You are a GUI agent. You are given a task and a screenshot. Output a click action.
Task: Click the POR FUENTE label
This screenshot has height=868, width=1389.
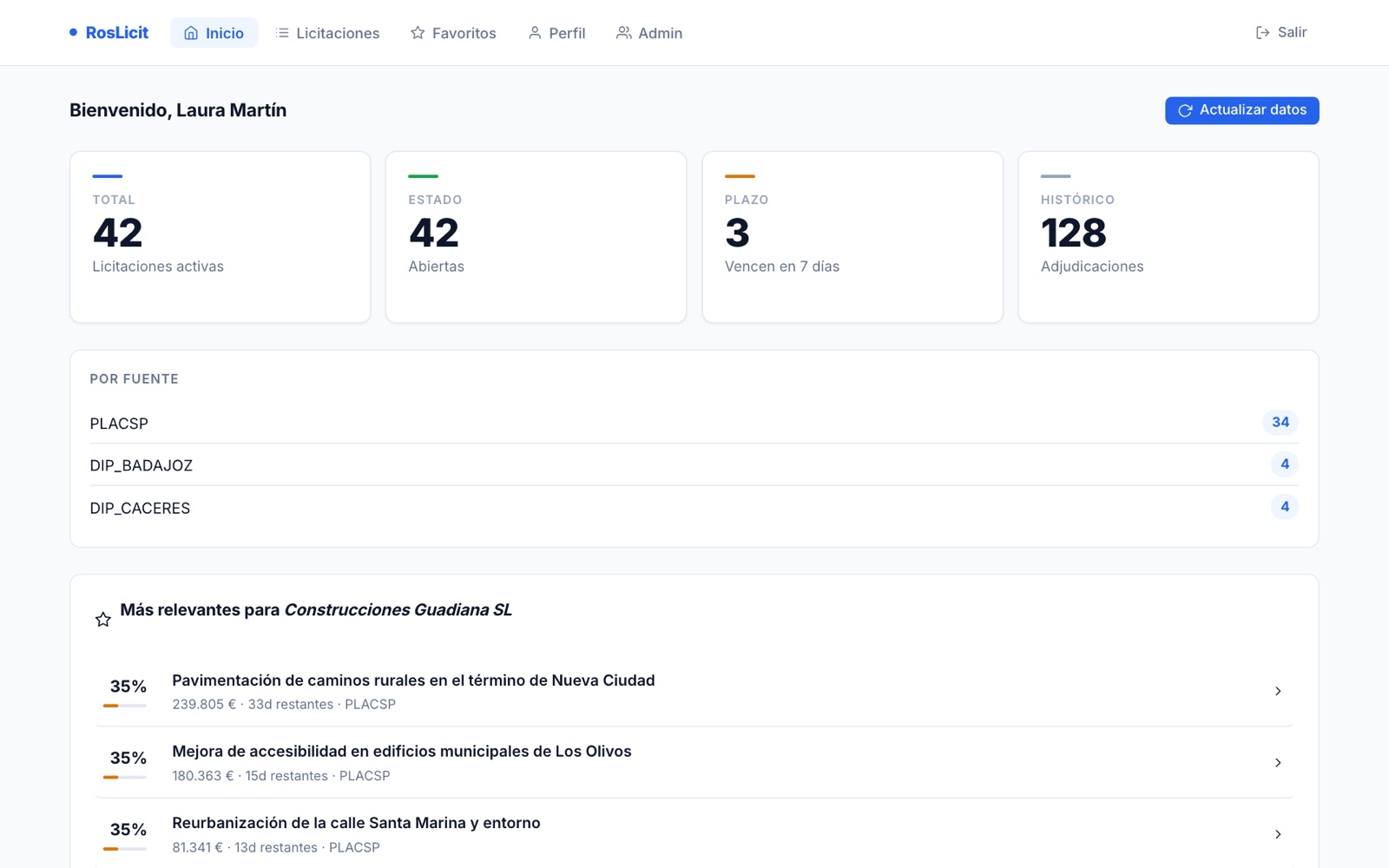point(135,379)
